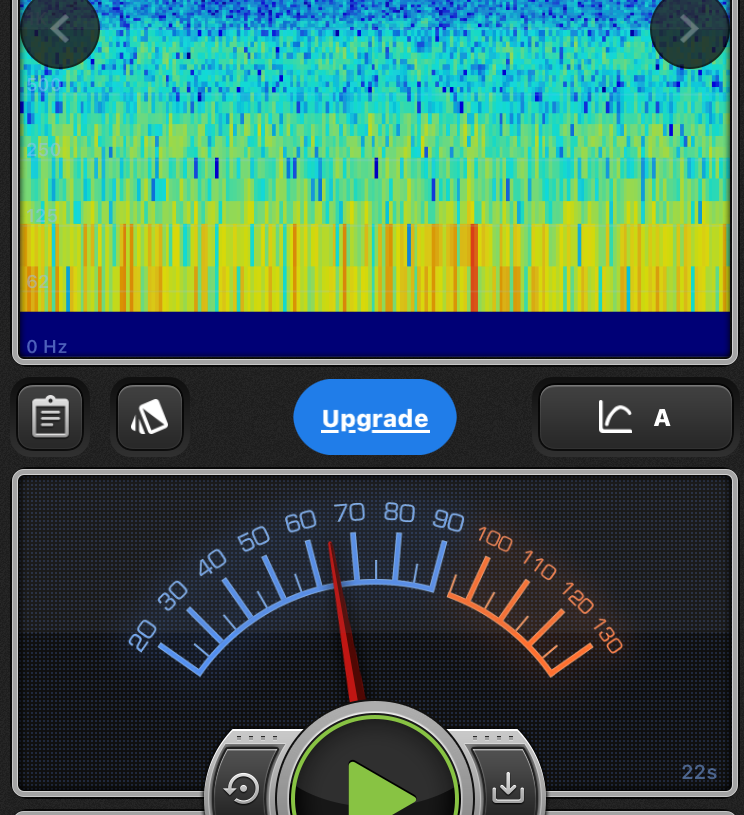Tap the 70 mark on the decibel gauge
This screenshot has width=744, height=815.
349,513
